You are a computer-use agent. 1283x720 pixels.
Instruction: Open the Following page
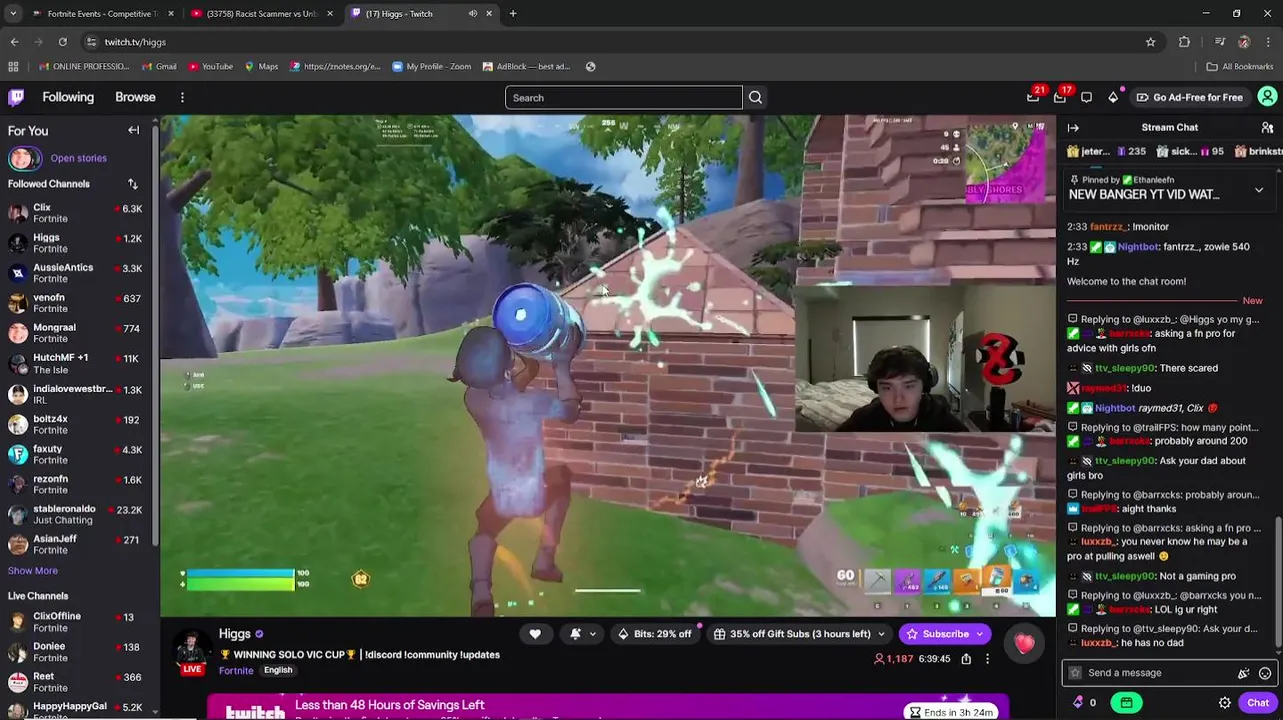pyautogui.click(x=68, y=98)
